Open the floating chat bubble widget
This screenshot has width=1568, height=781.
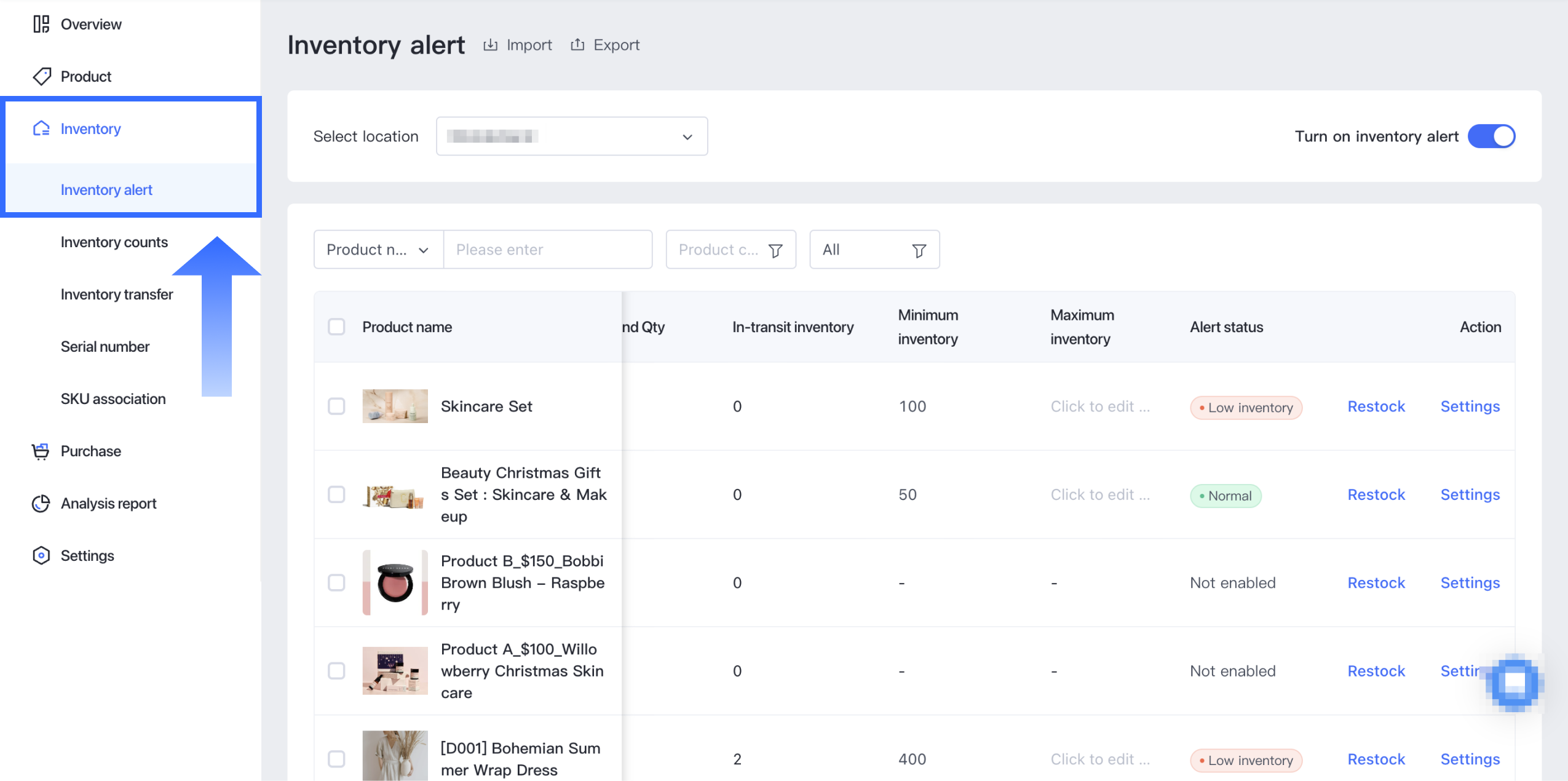pyautogui.click(x=1515, y=683)
